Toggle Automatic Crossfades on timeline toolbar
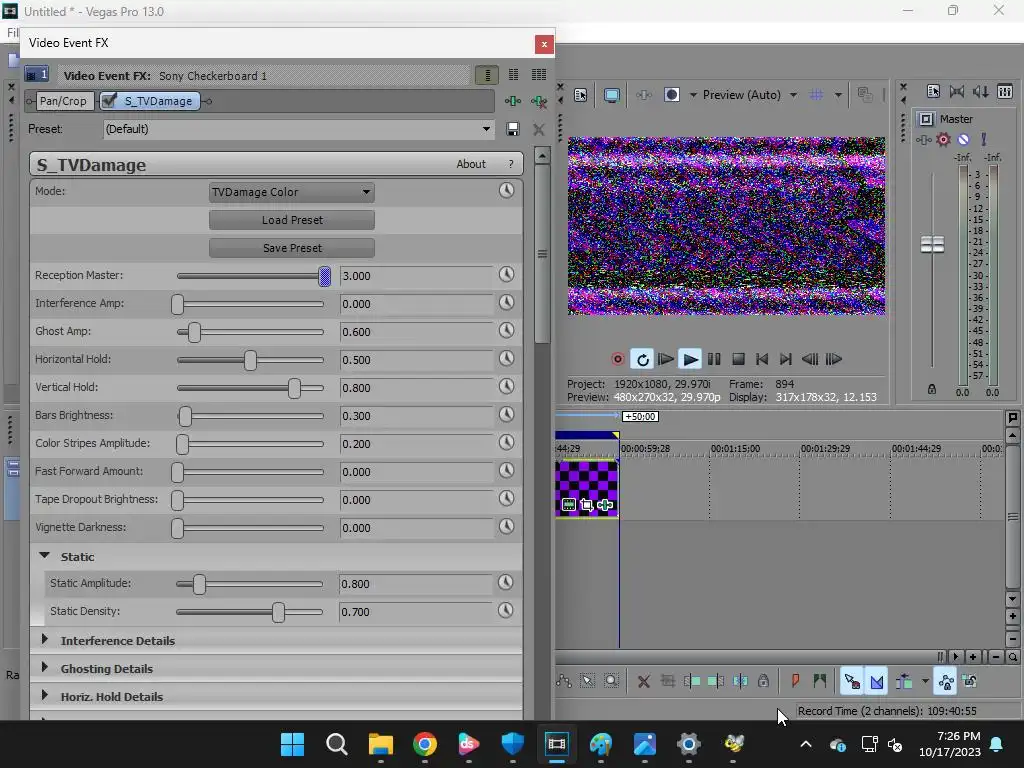Viewport: 1024px width, 768px height. 876,681
